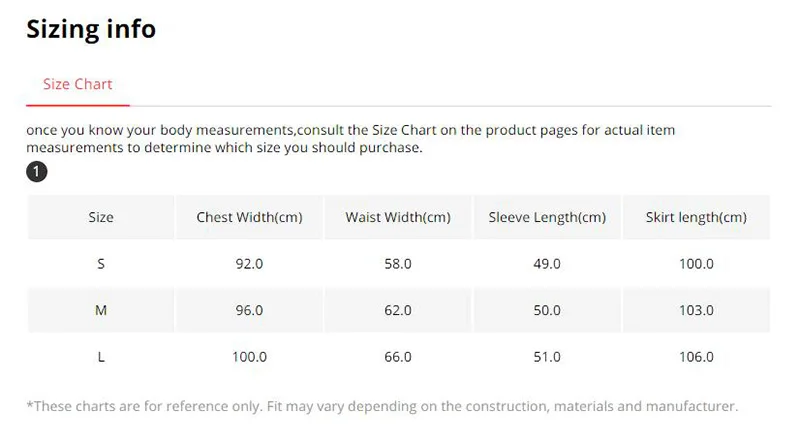Screen dimensions: 800x443
Task: Click the Sizing info heading
Action: point(91,29)
